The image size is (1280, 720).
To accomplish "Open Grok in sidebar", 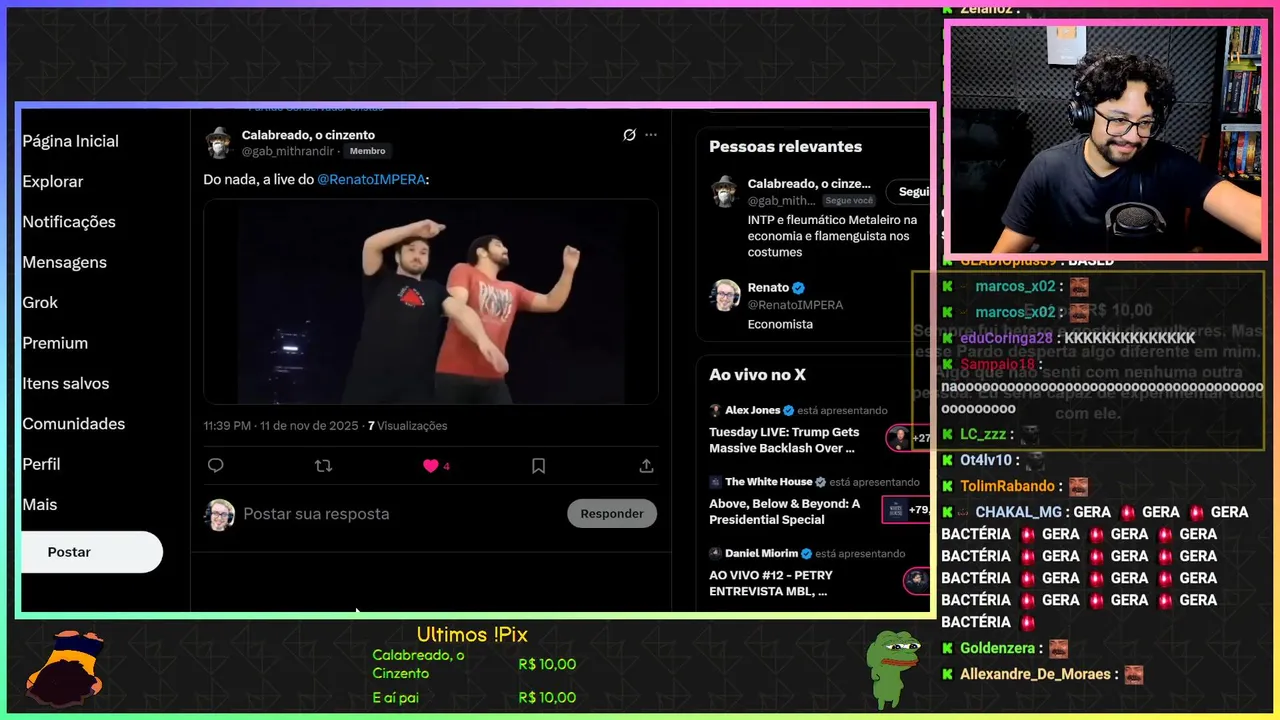I will (x=40, y=302).
